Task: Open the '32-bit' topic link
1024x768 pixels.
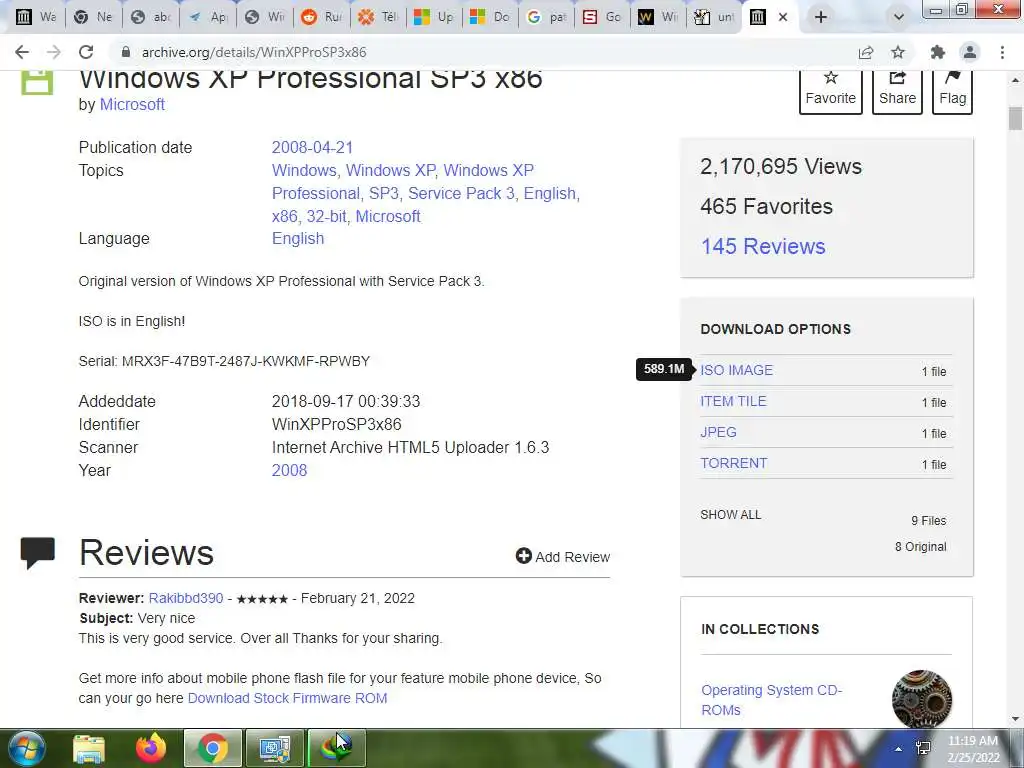Action: [x=327, y=216]
